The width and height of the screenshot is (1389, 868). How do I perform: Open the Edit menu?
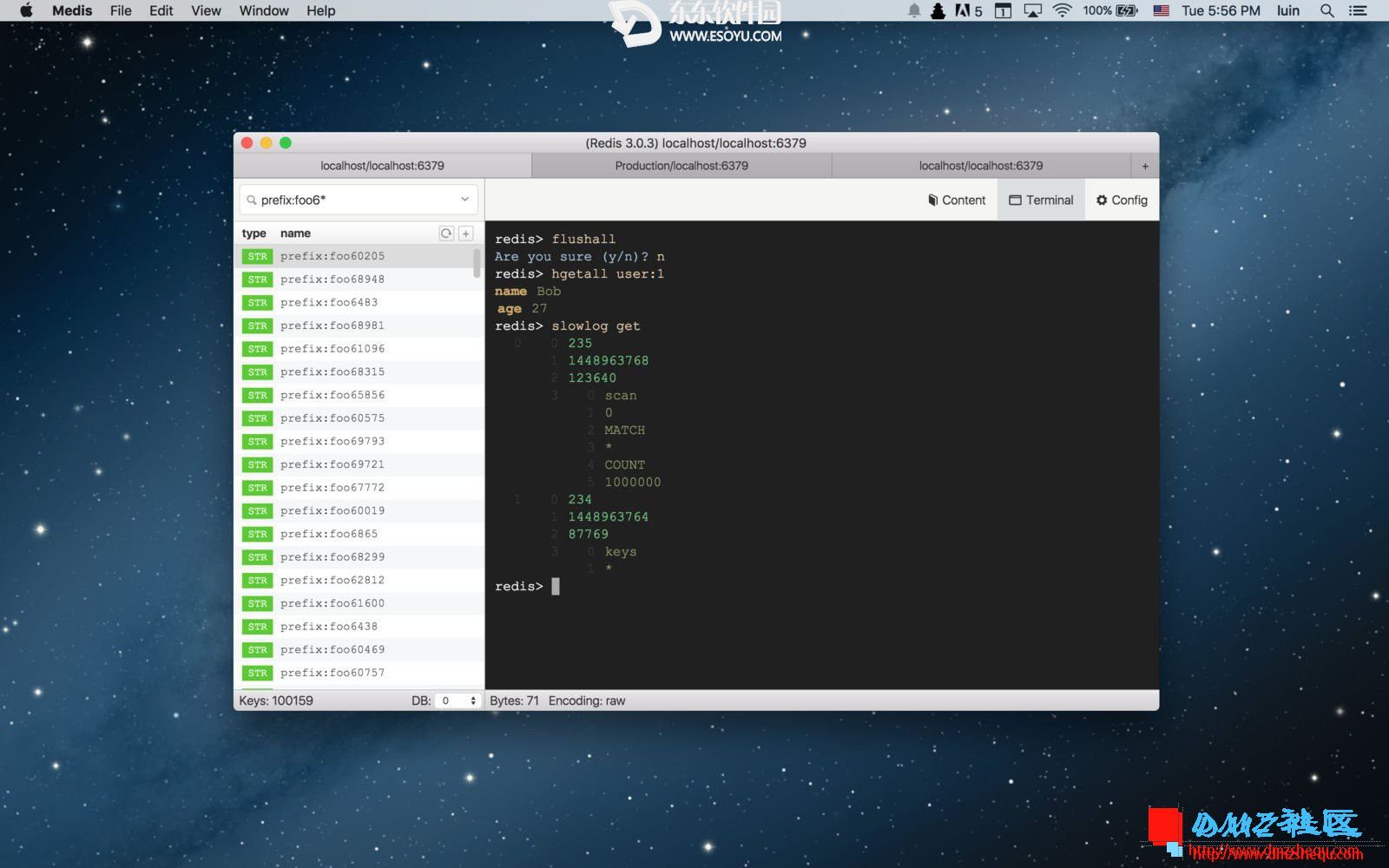pyautogui.click(x=161, y=10)
